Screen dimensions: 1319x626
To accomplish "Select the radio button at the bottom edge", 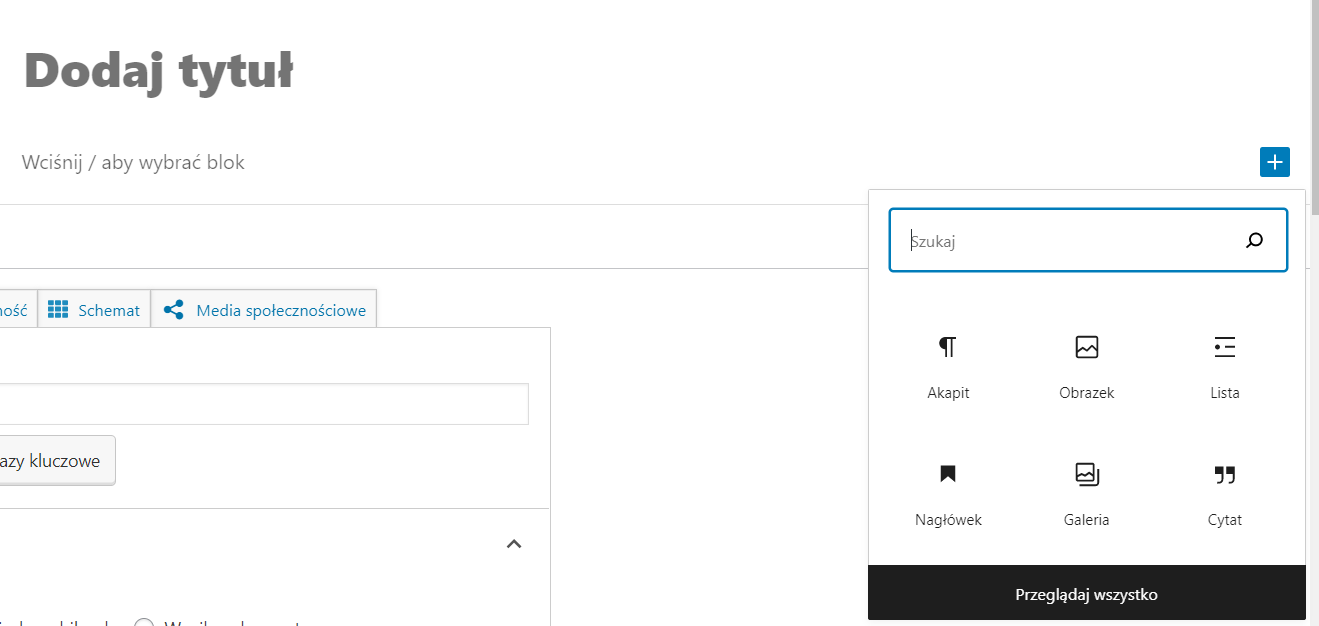I will click(x=144, y=622).
